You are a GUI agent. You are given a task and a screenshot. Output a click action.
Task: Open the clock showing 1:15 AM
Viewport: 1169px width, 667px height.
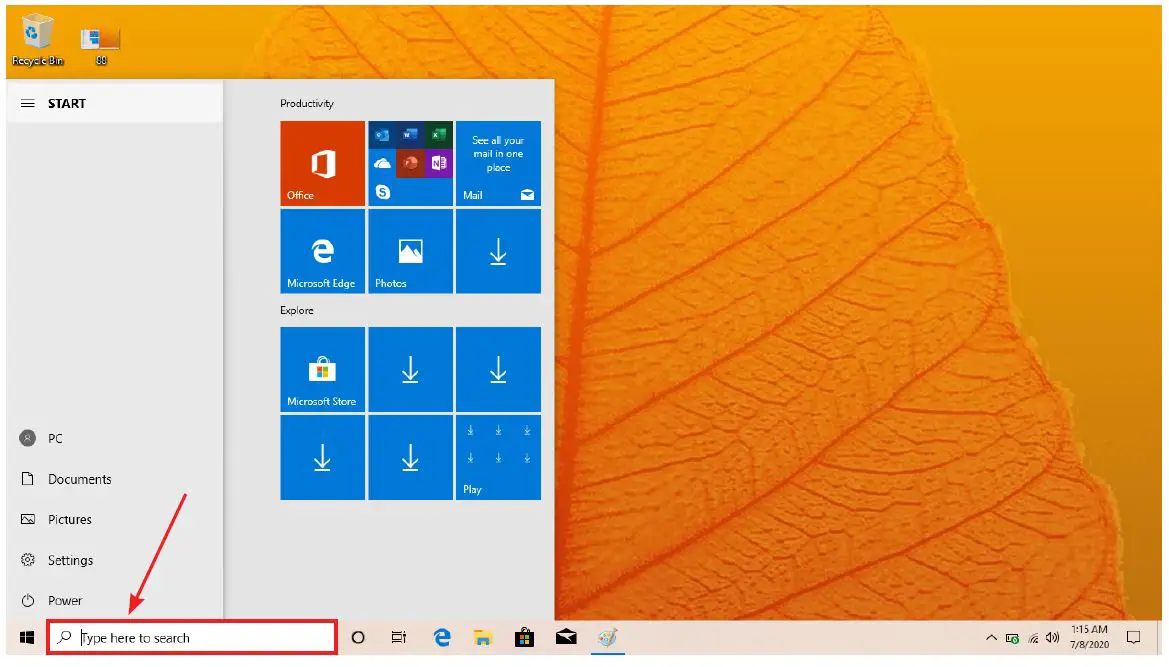point(1089,637)
